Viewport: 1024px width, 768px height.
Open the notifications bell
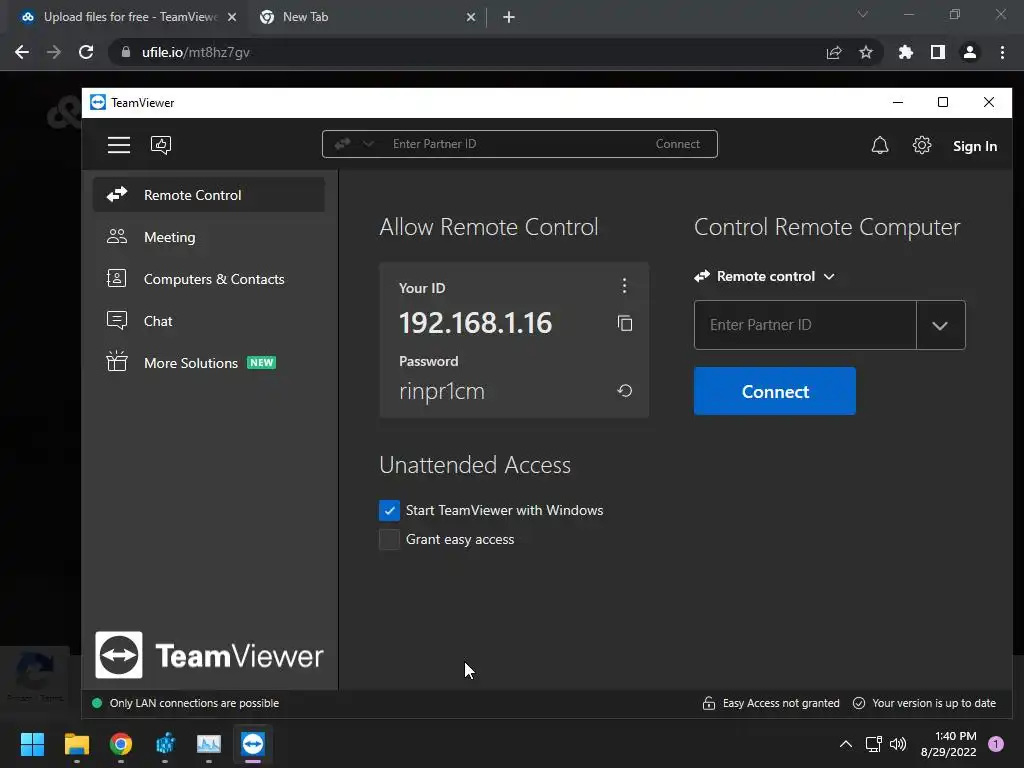880,145
